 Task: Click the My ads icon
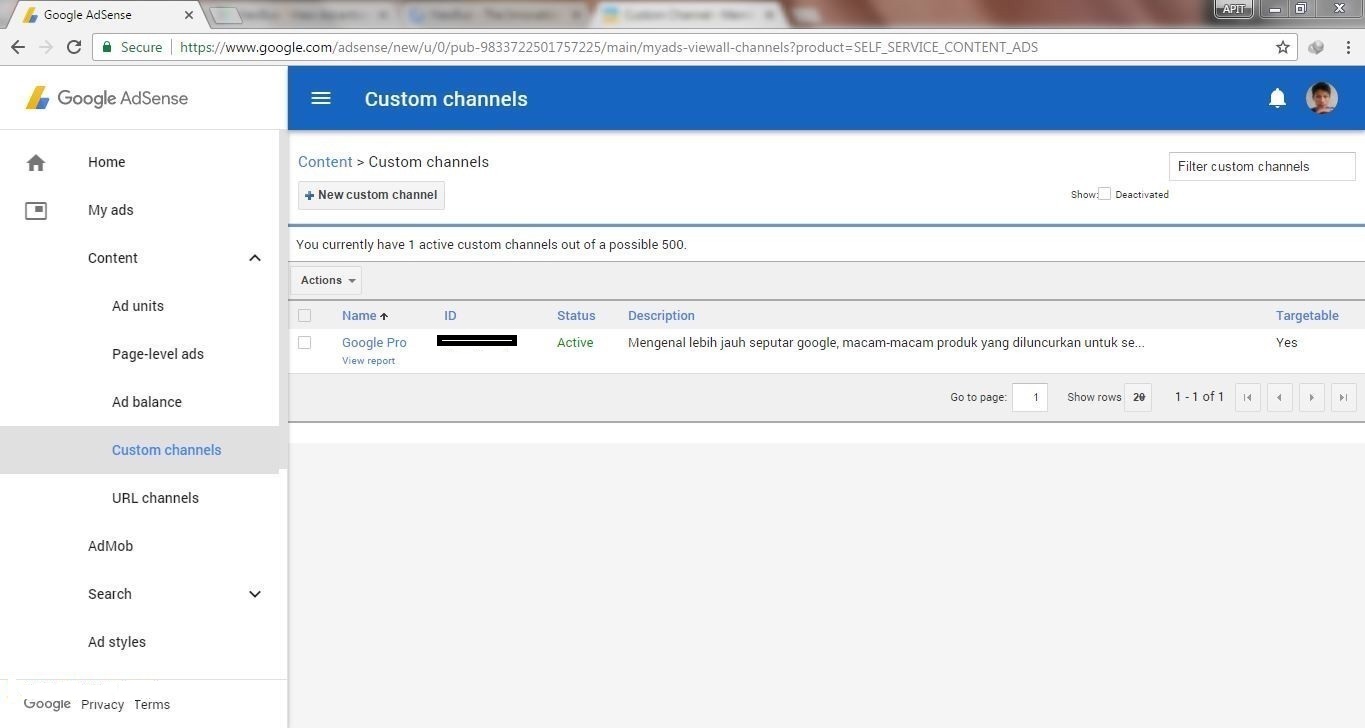point(36,210)
